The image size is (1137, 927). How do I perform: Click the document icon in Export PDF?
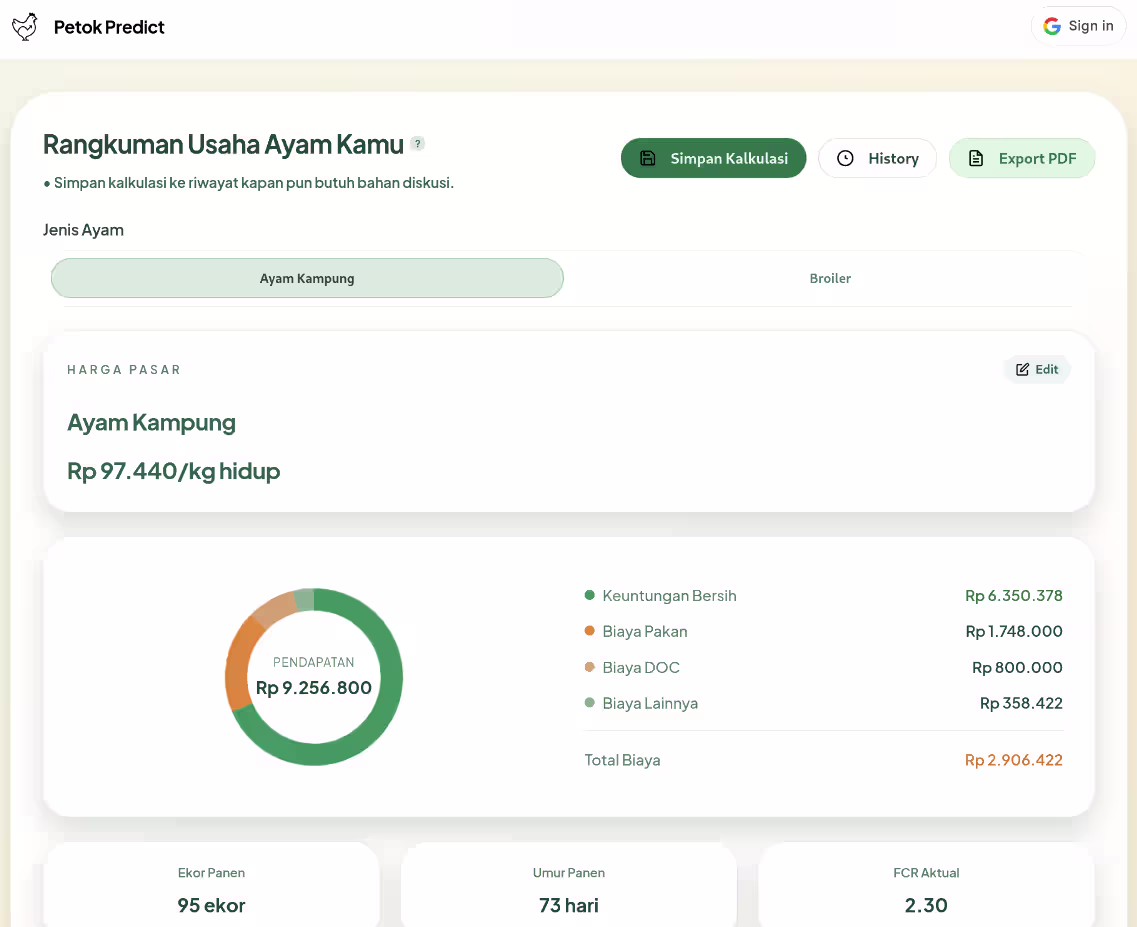click(975, 158)
